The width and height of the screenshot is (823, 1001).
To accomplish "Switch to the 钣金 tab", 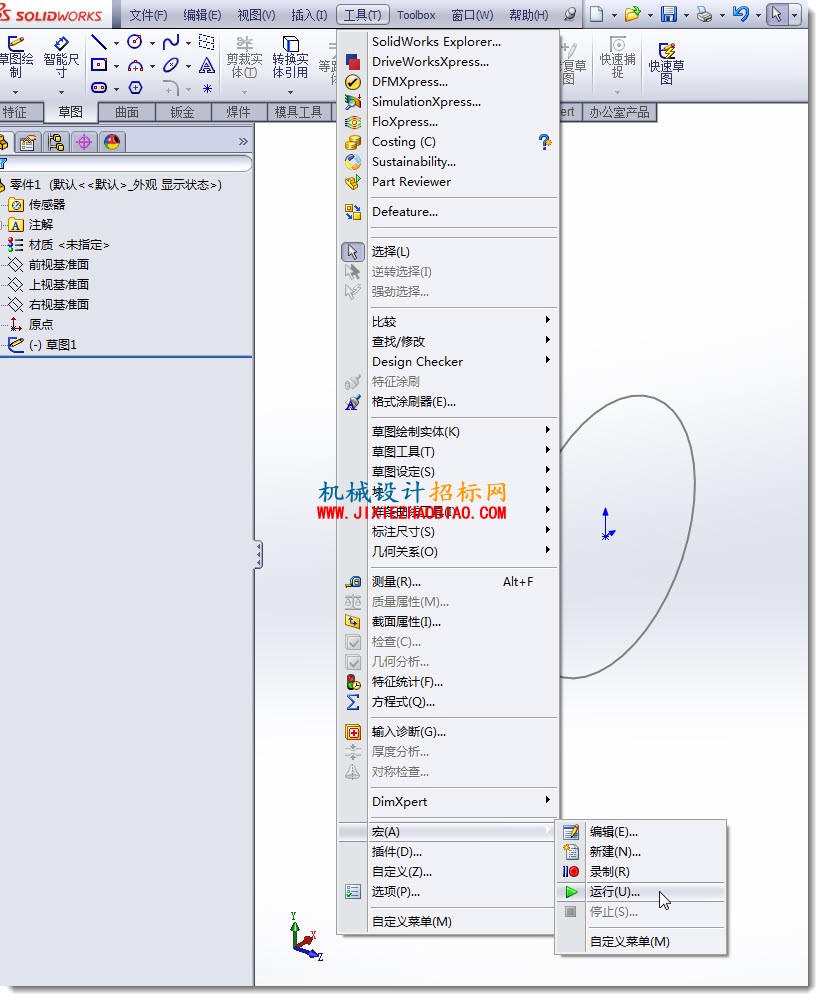I will (183, 112).
